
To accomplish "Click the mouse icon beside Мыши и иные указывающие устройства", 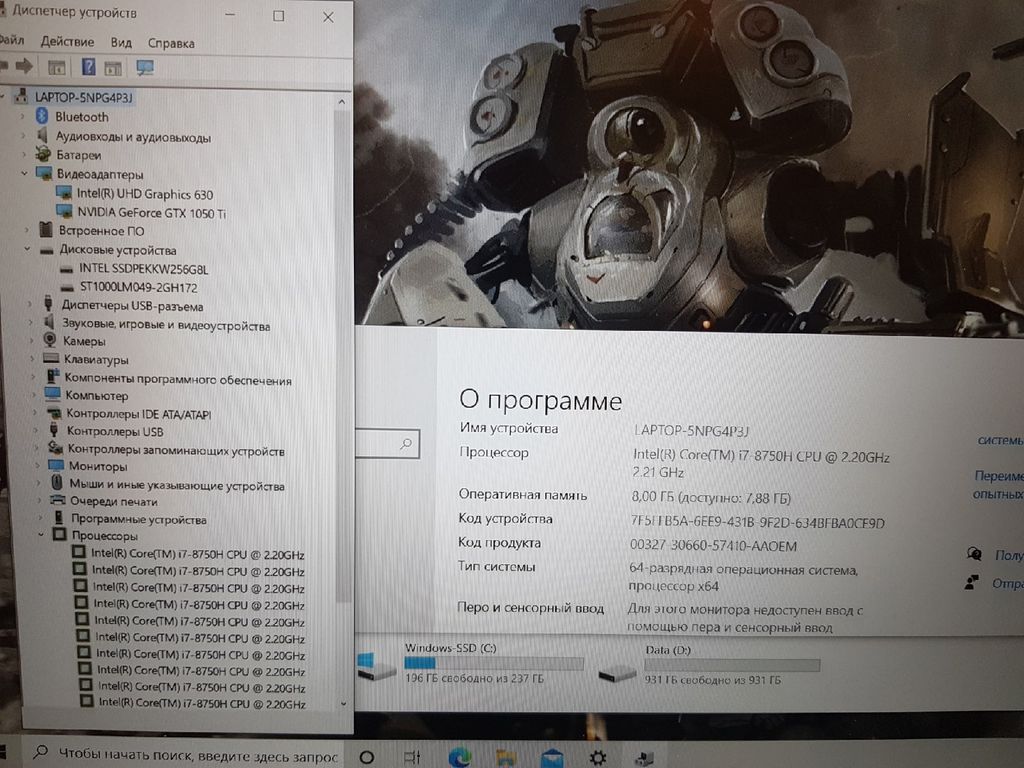I will (57, 483).
